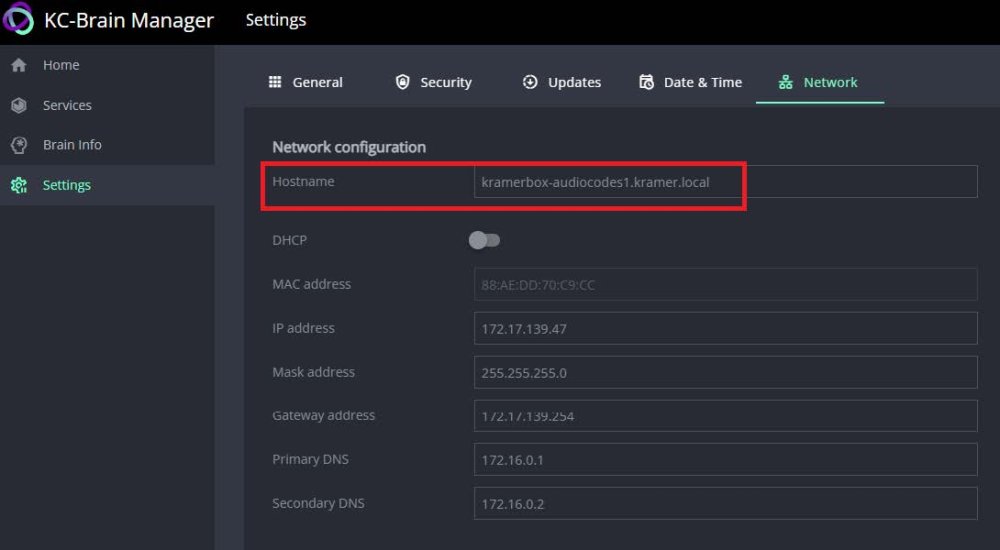This screenshot has width=1000, height=550.
Task: Go to Brain Info page
Action: (x=72, y=145)
